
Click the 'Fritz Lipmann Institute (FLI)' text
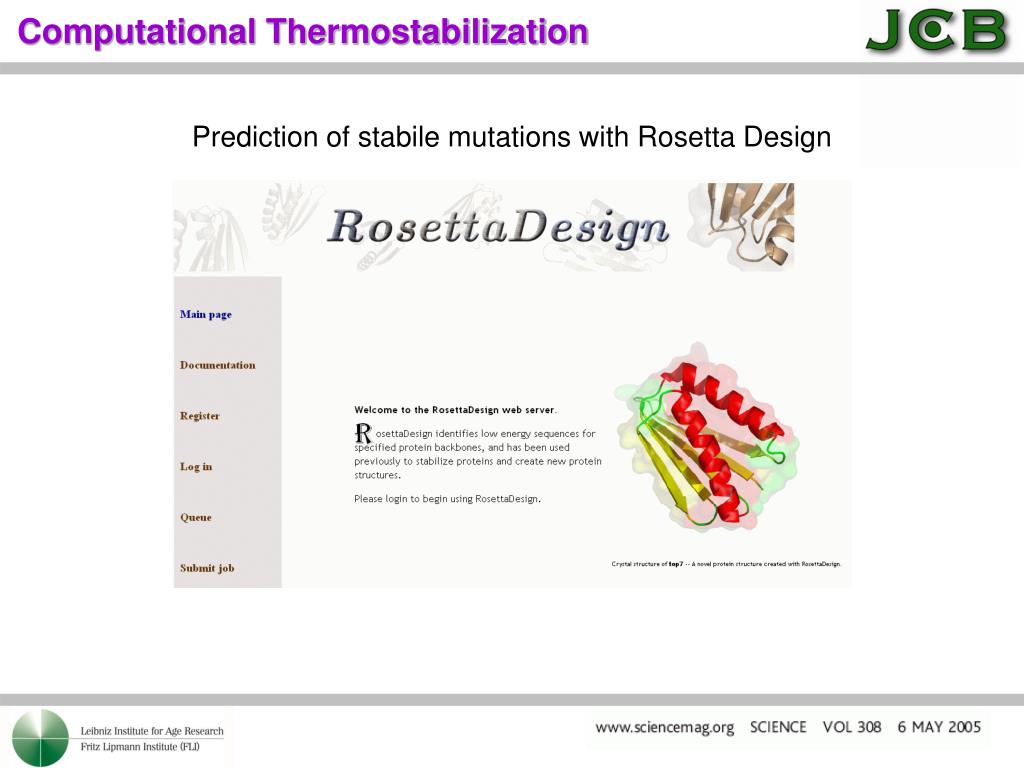coord(140,746)
